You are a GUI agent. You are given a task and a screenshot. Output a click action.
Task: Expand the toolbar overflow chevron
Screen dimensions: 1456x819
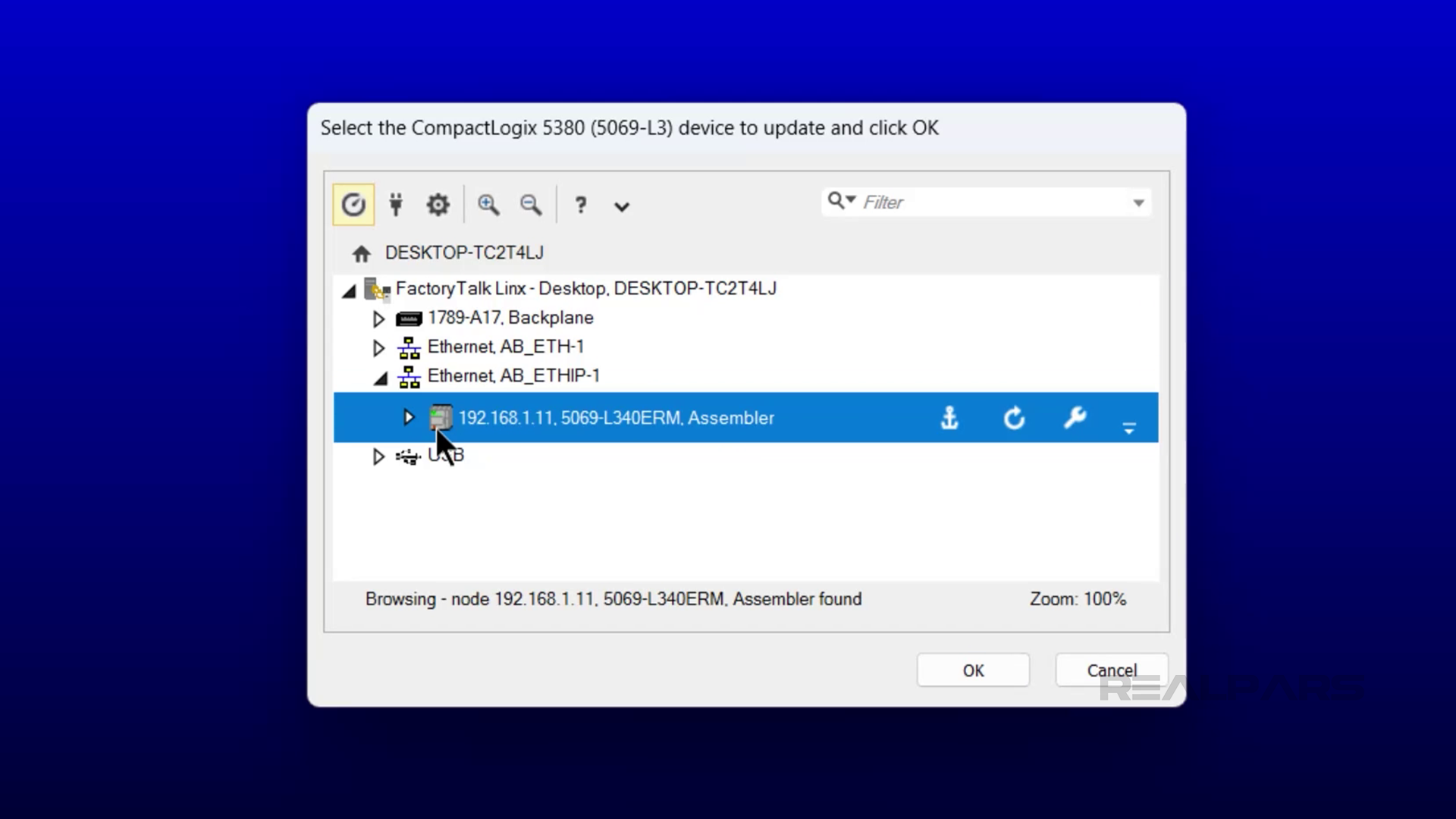[622, 206]
